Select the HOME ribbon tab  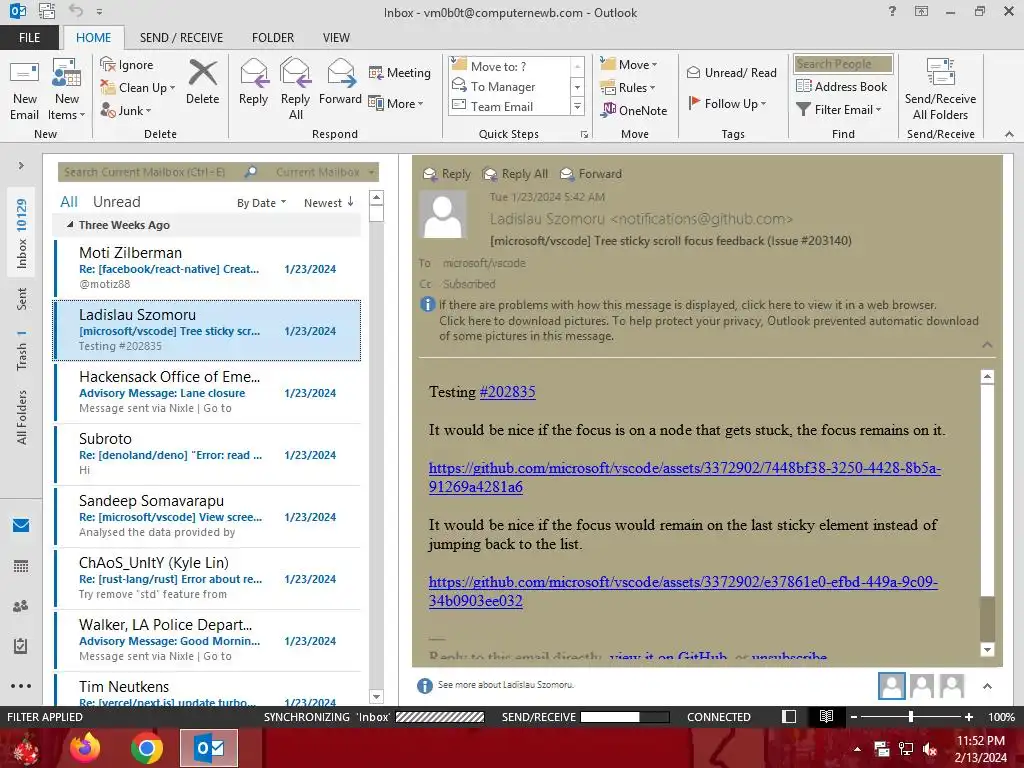pyautogui.click(x=93, y=37)
